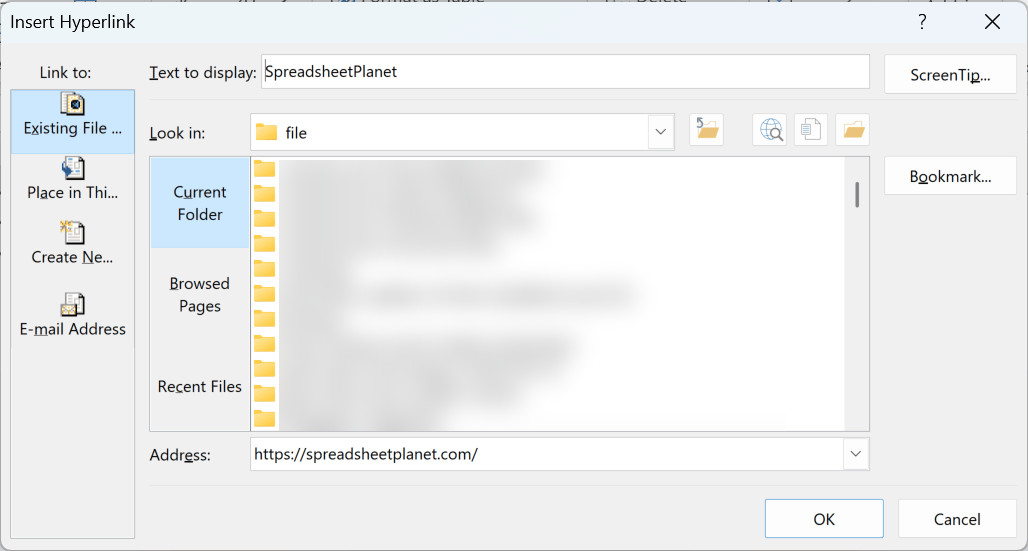The width and height of the screenshot is (1028, 551).
Task: Expand the Look in folder dropdown
Action: click(x=661, y=132)
